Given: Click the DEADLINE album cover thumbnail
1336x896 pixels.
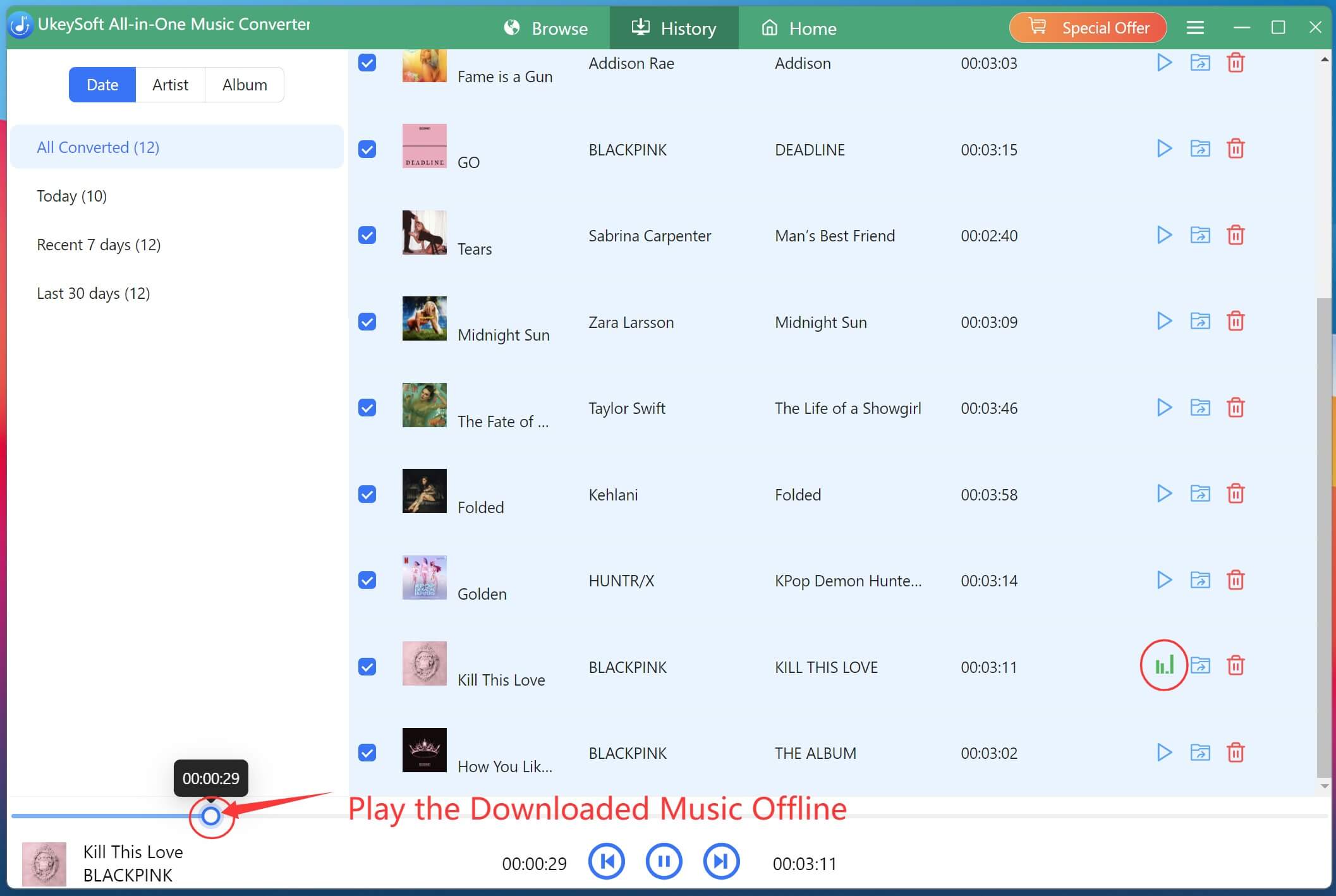Looking at the screenshot, I should (x=424, y=146).
